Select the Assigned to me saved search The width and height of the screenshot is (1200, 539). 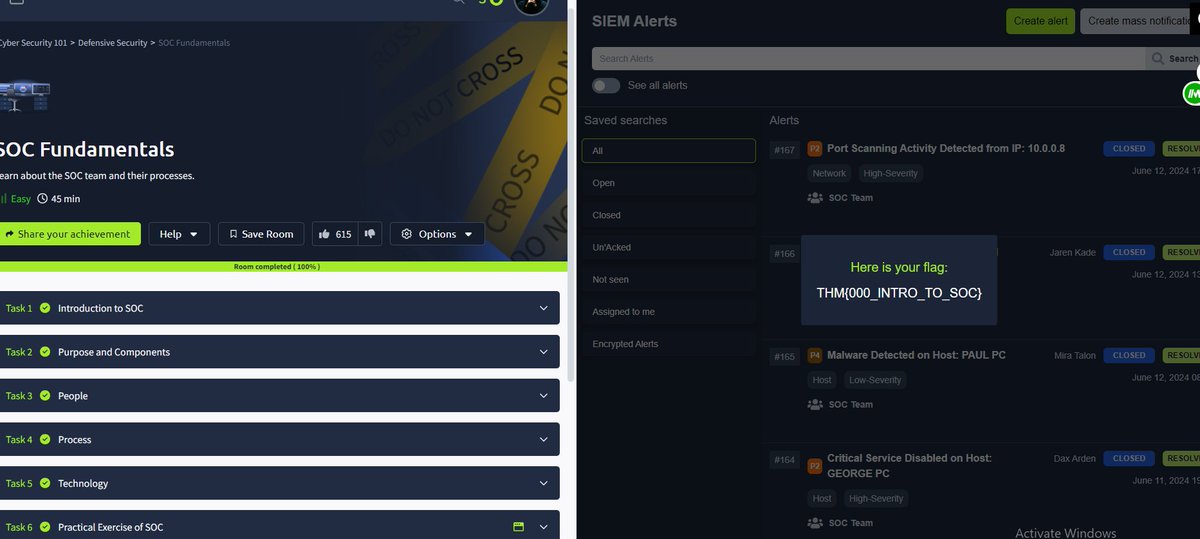pos(668,312)
